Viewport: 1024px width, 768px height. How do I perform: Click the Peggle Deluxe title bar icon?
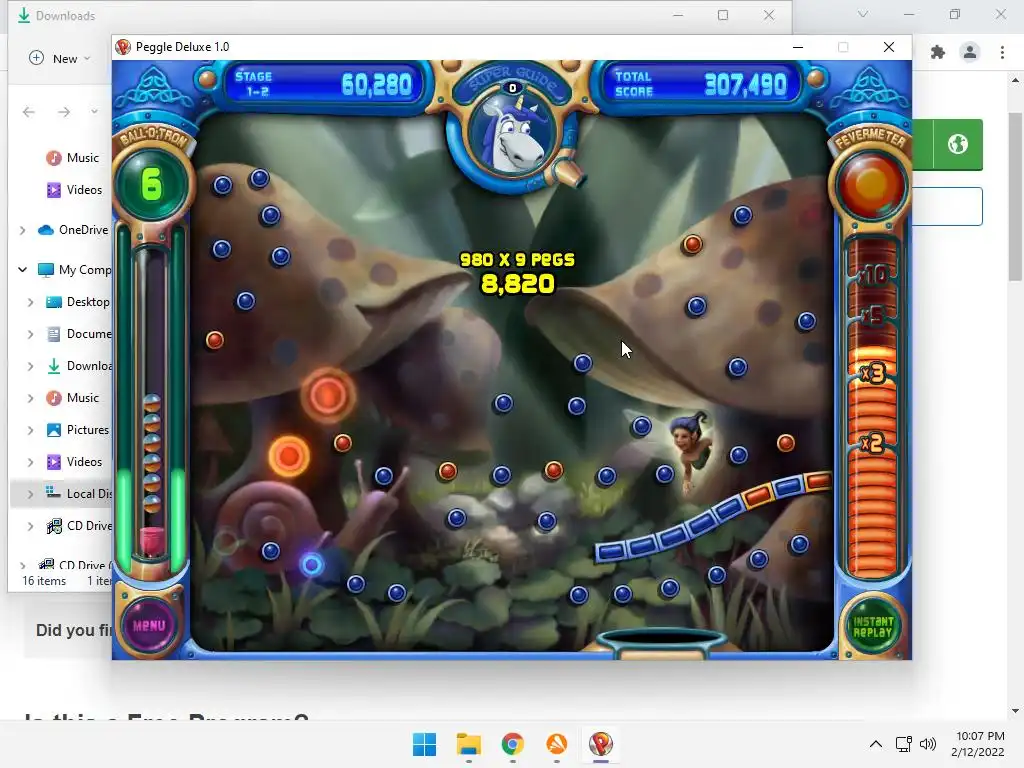pos(123,47)
